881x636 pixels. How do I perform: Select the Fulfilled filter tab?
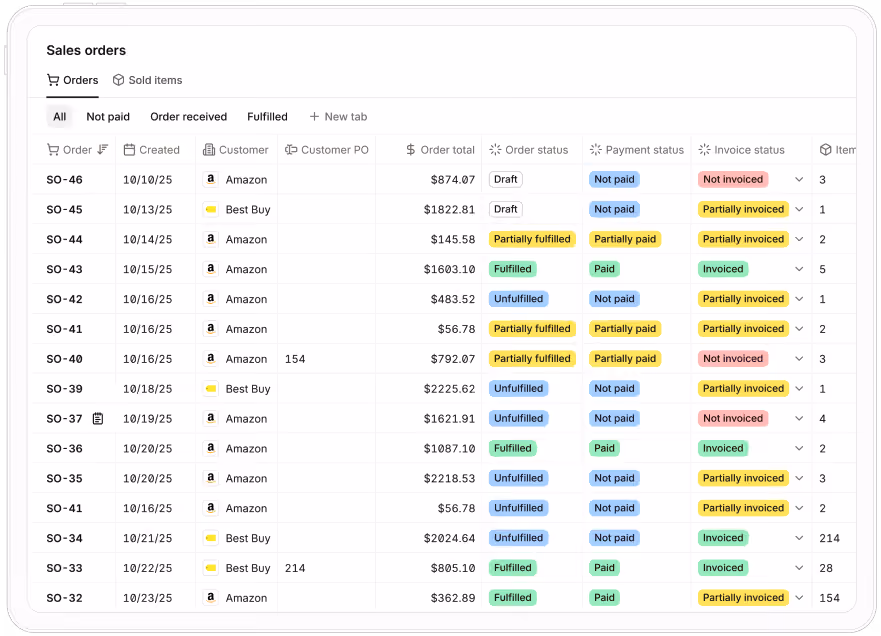tap(267, 116)
